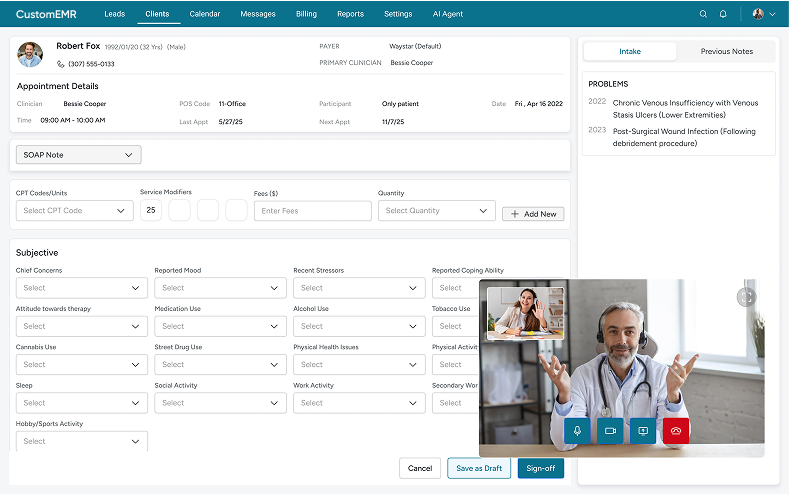Open the Billing menu

pos(306,14)
